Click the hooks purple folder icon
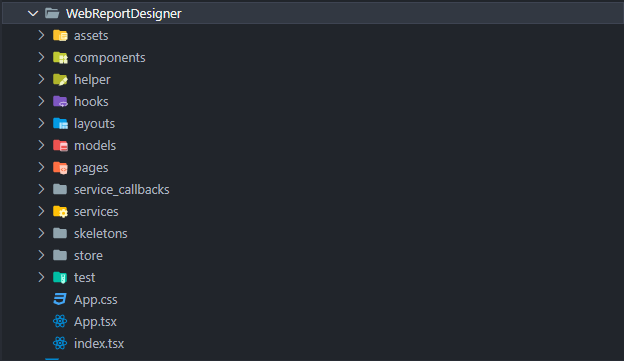This screenshot has height=361, width=624. 60,101
